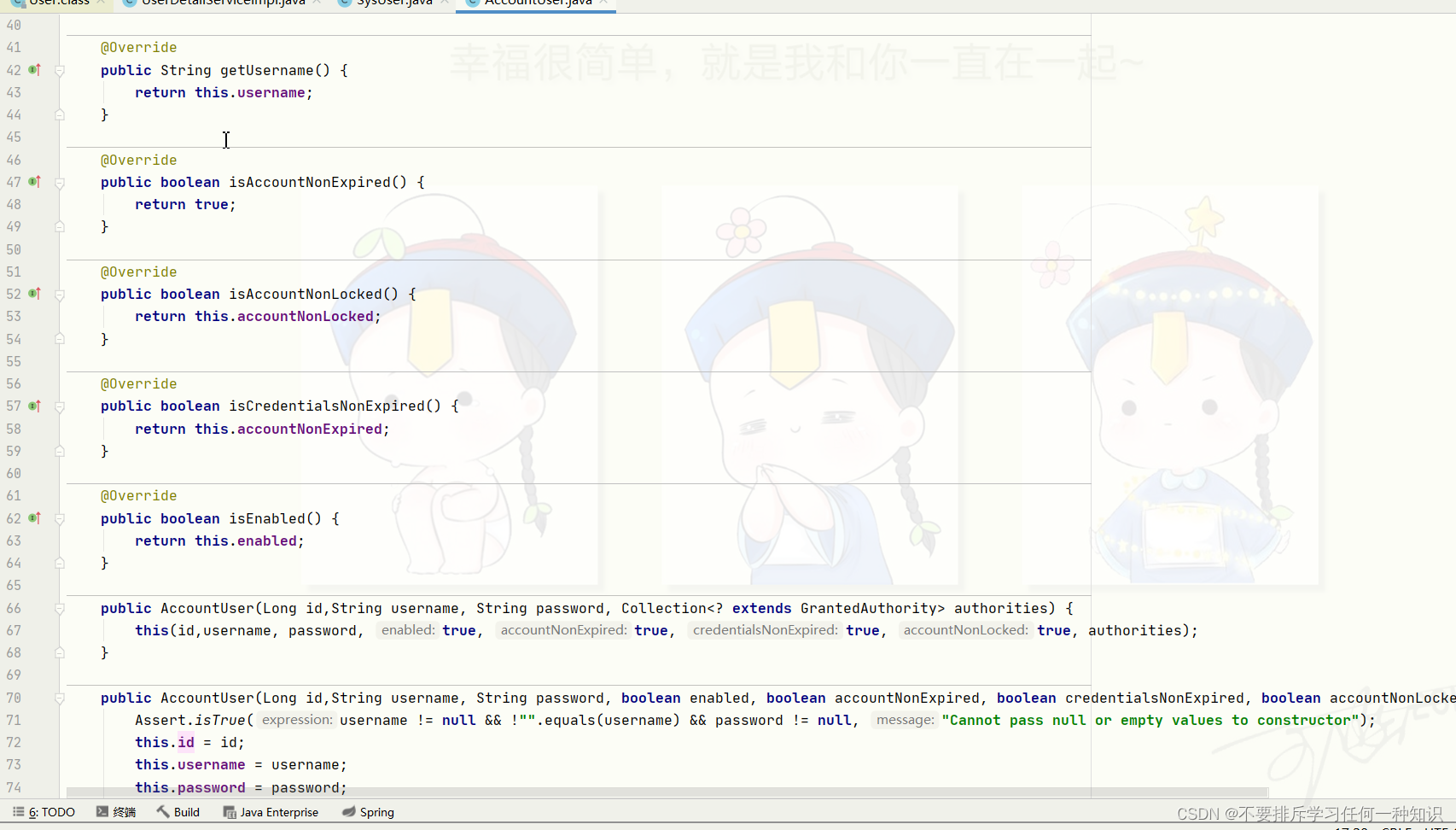Click the override gutter icon beside getUsername()
This screenshot has width=1456, height=830.
[35, 70]
